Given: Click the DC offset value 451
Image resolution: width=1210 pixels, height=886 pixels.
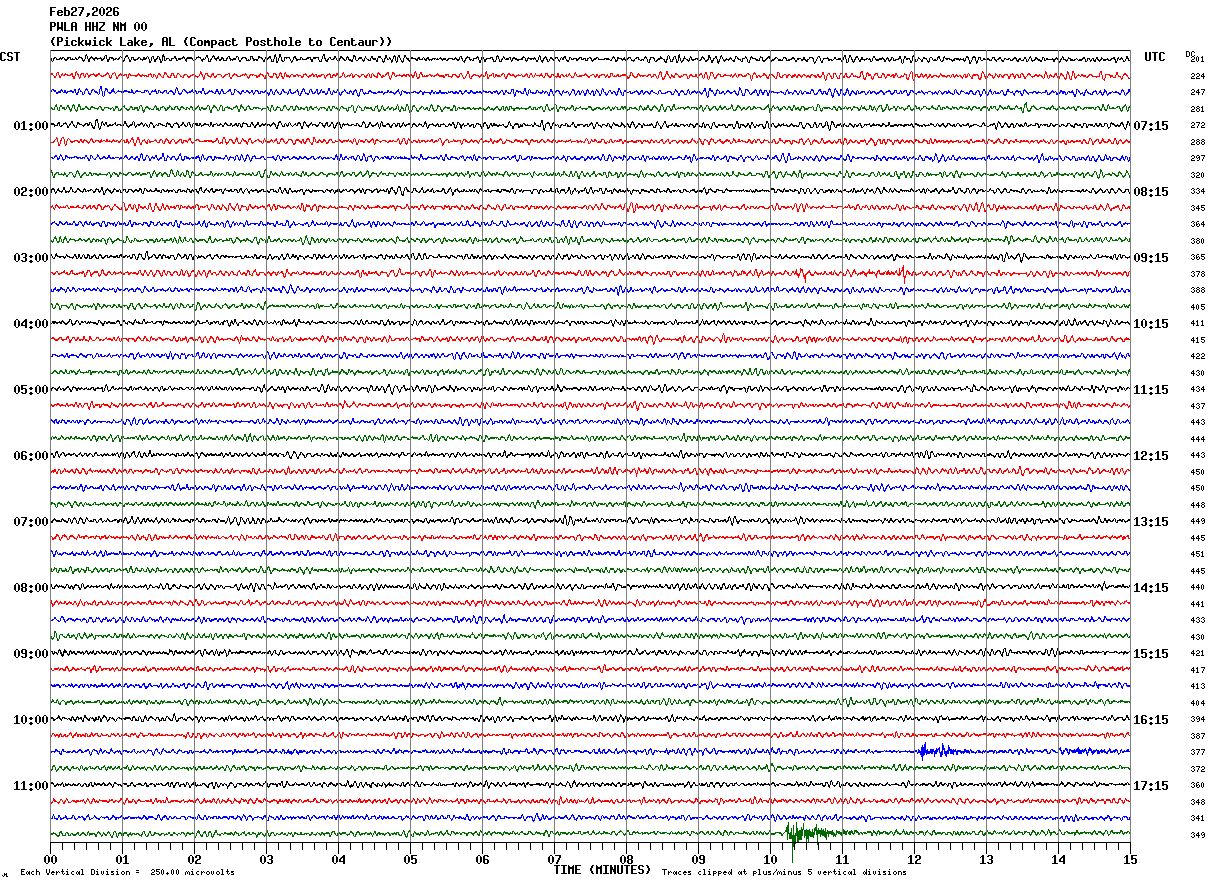Looking at the screenshot, I should tap(1197, 555).
